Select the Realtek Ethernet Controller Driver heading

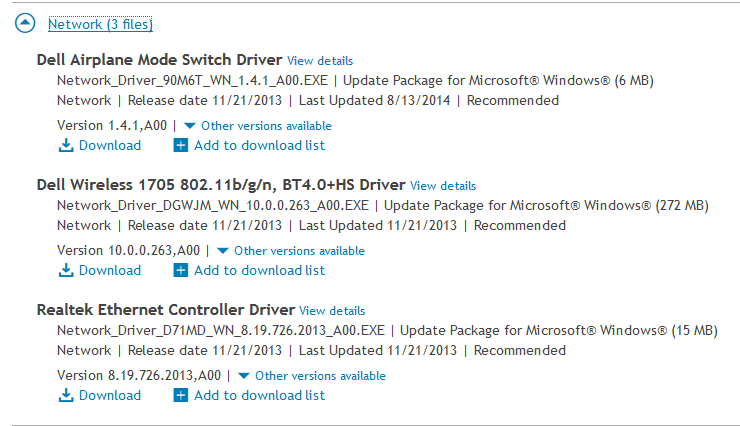166,310
